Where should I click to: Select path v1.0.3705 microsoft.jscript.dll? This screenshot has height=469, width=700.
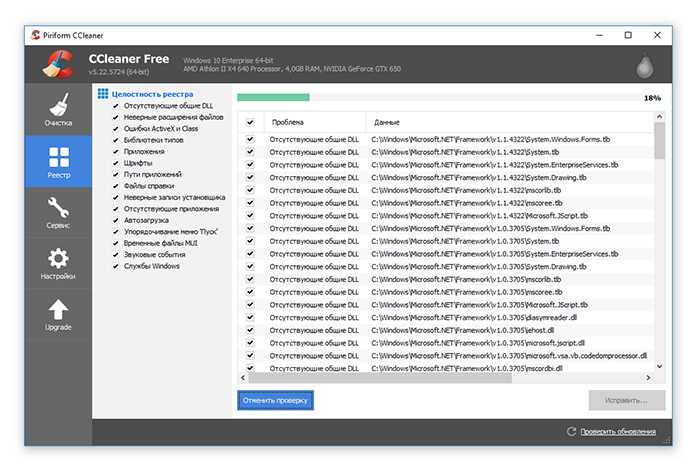pos(478,343)
